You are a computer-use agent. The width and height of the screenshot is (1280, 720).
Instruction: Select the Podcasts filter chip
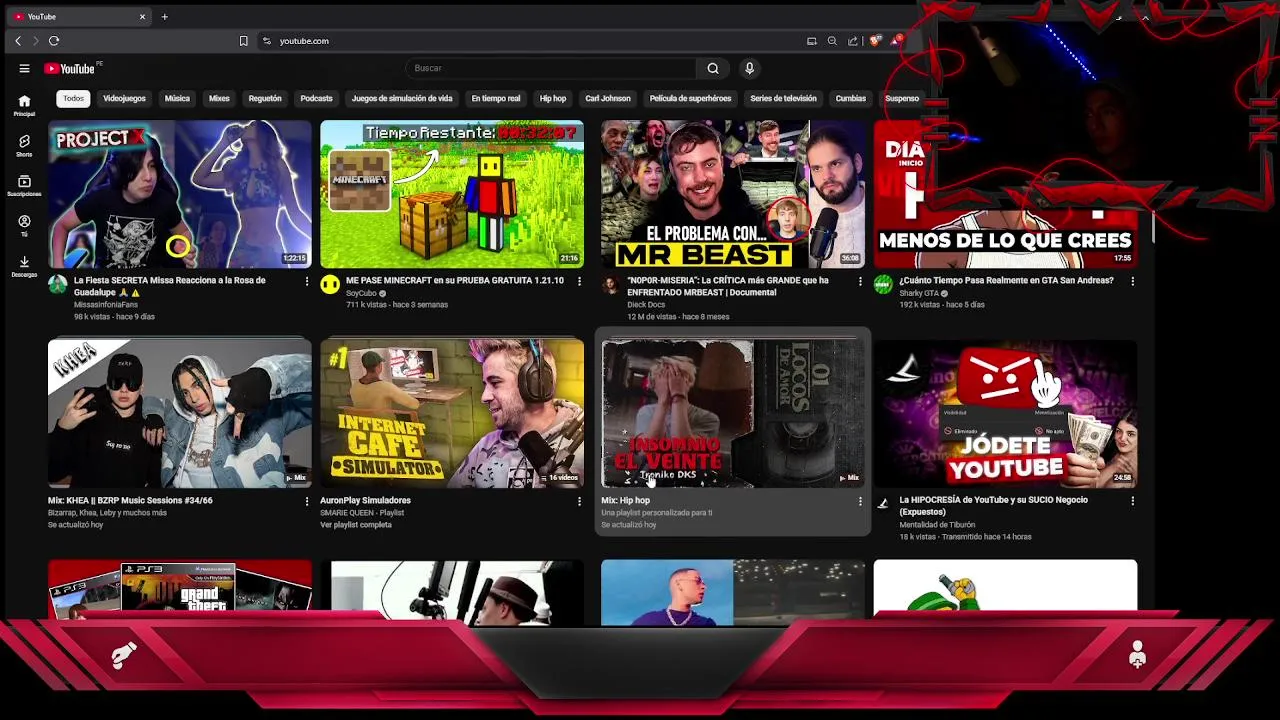pos(316,98)
